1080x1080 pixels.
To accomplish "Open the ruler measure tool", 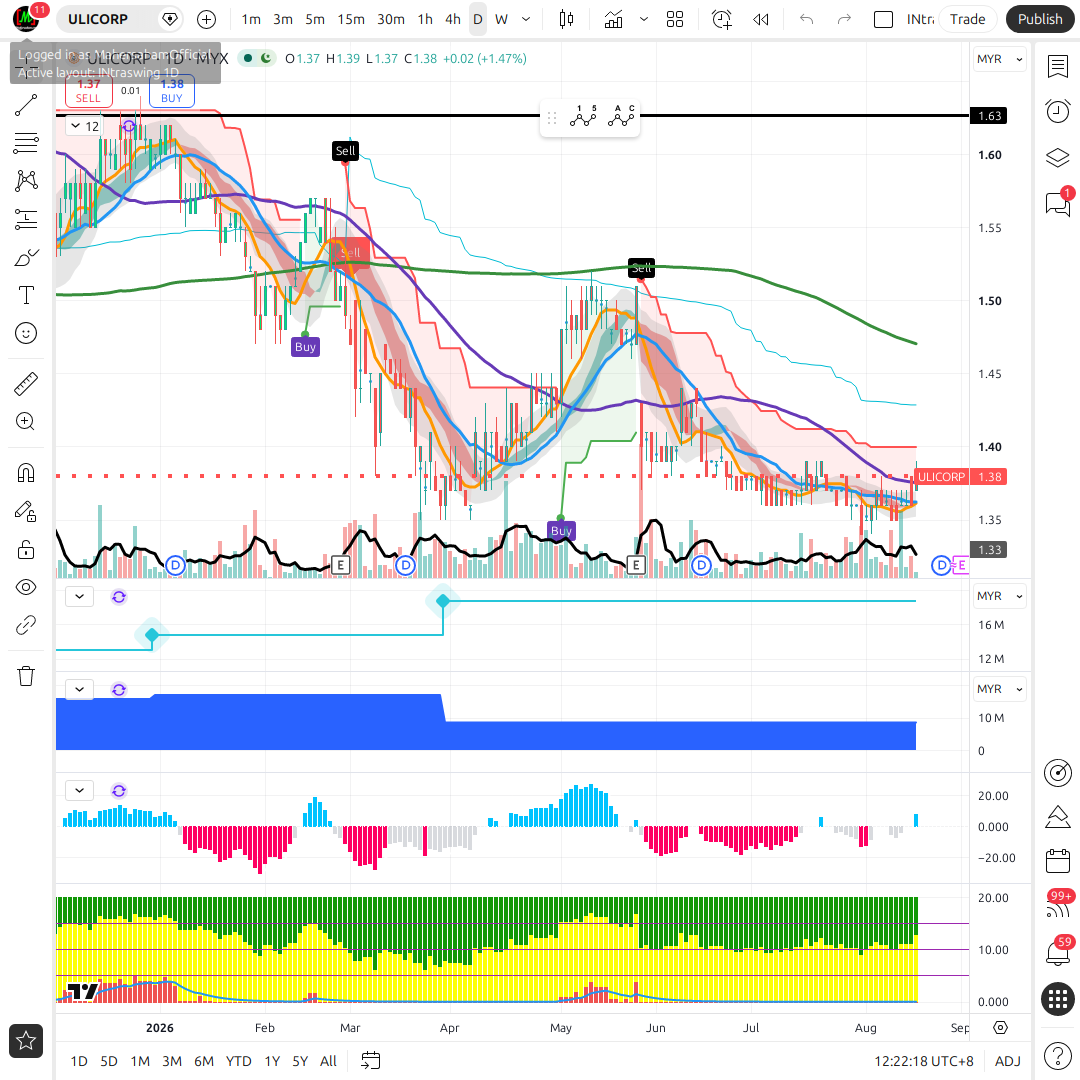I will [25, 384].
